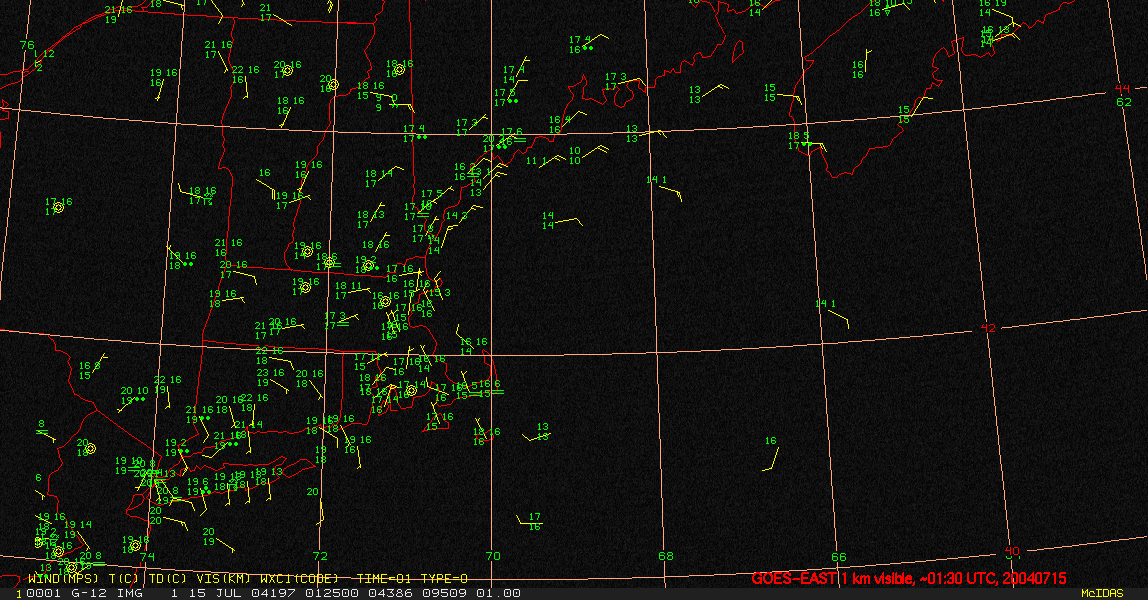
Task: Click the longitude label 72
Action: point(320,556)
